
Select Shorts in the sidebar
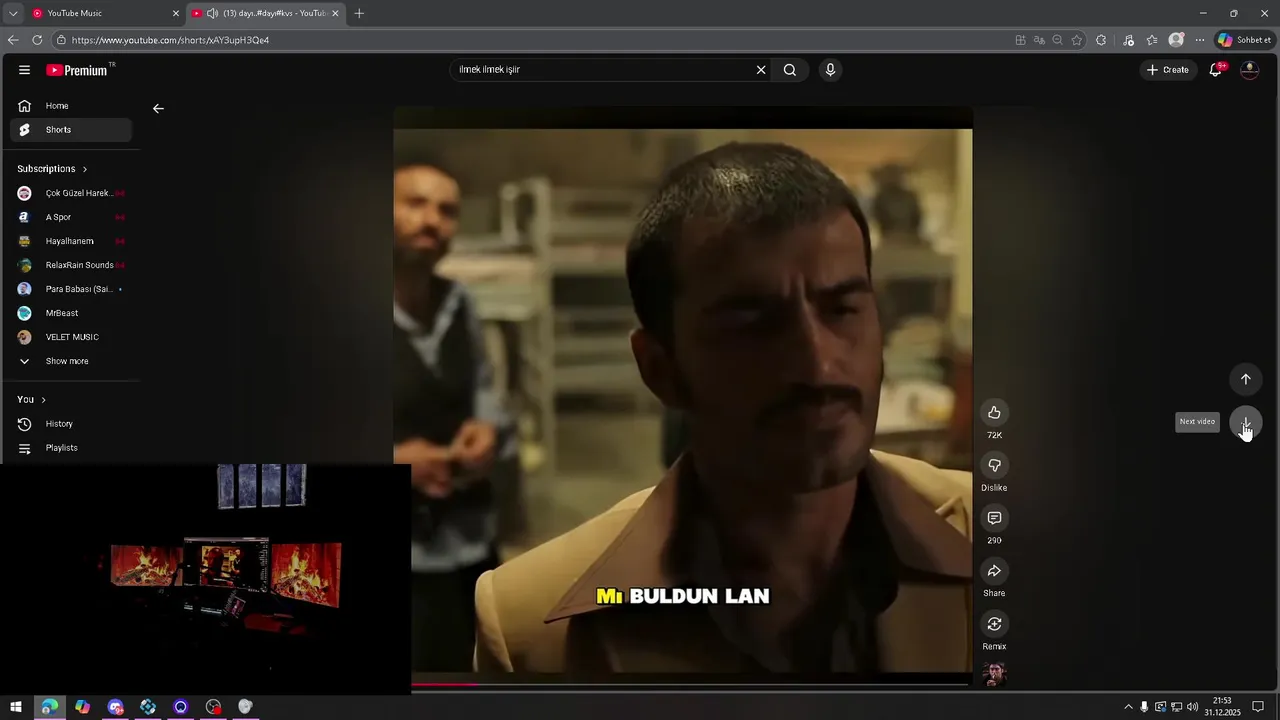pyautogui.click(x=70, y=130)
